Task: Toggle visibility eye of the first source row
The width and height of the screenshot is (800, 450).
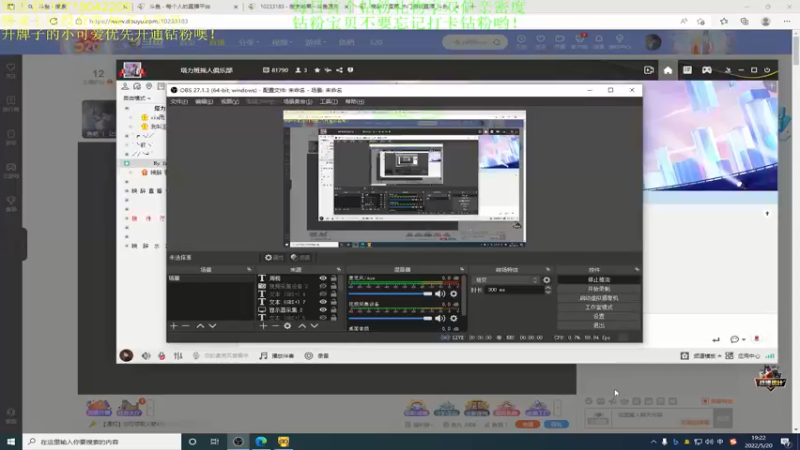Action: click(323, 278)
